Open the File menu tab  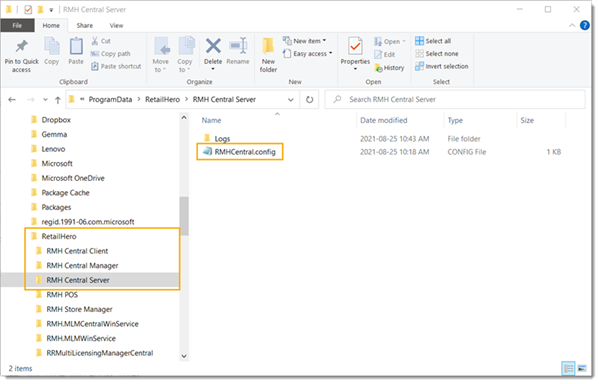(17, 25)
